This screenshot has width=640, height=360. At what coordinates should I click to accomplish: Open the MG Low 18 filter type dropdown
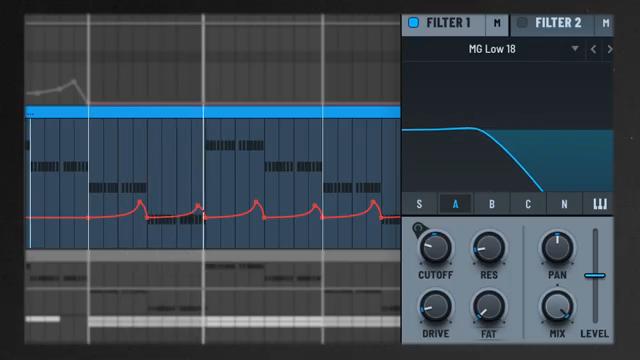492,49
